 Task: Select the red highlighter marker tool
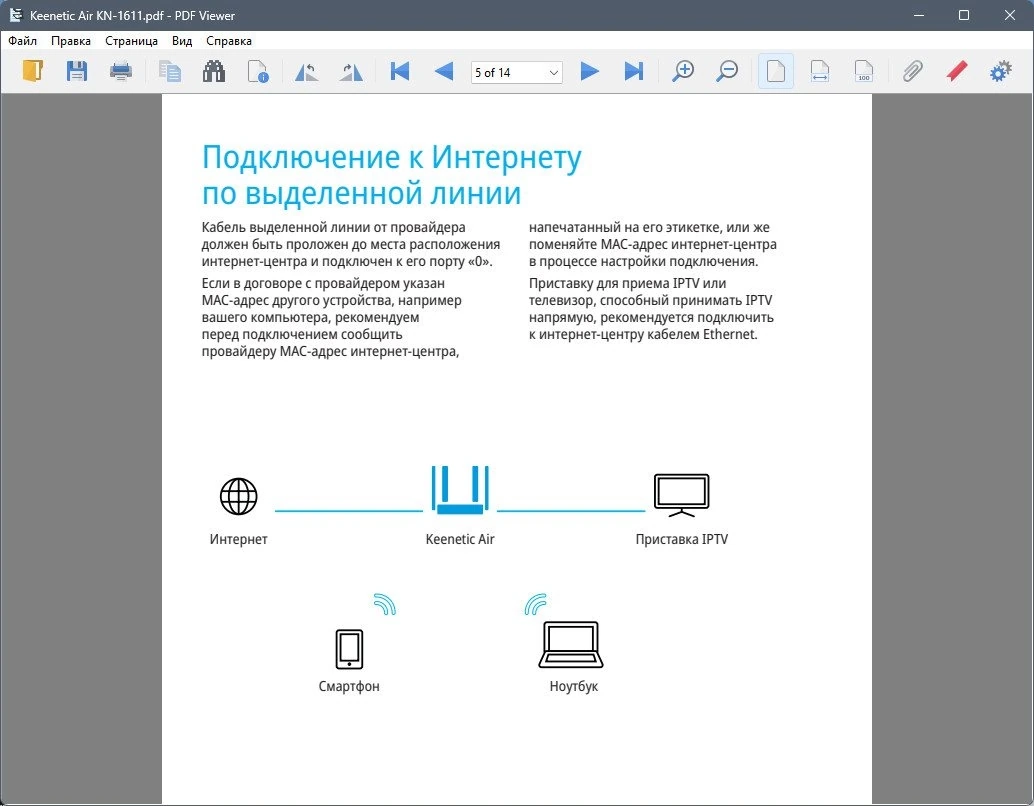coord(957,71)
